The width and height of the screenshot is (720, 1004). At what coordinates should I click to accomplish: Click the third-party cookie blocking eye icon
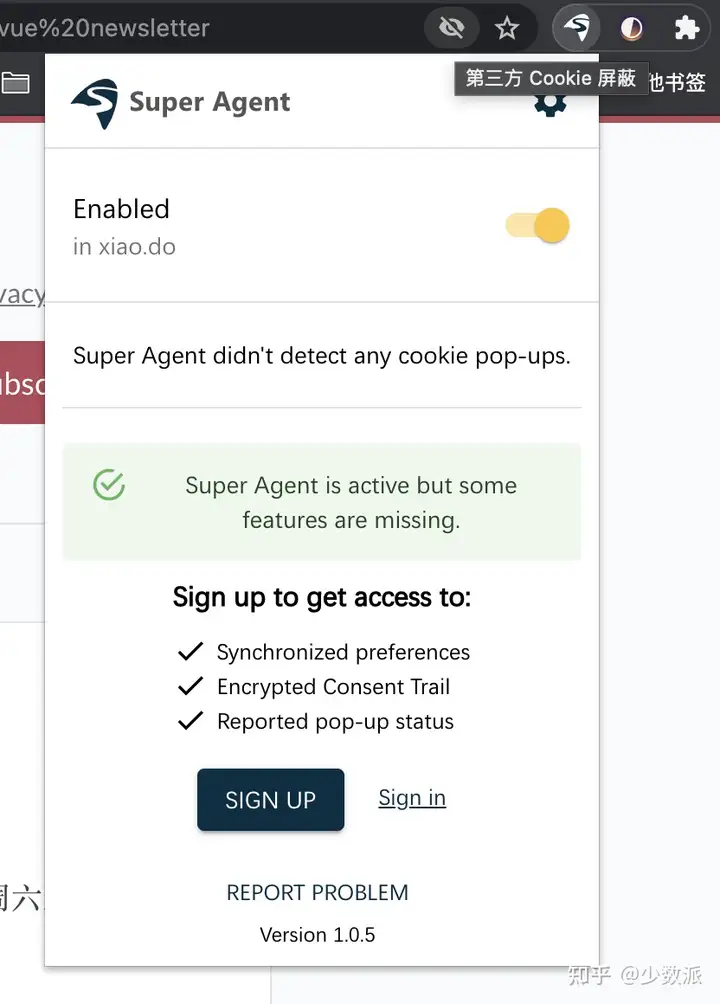(451, 27)
